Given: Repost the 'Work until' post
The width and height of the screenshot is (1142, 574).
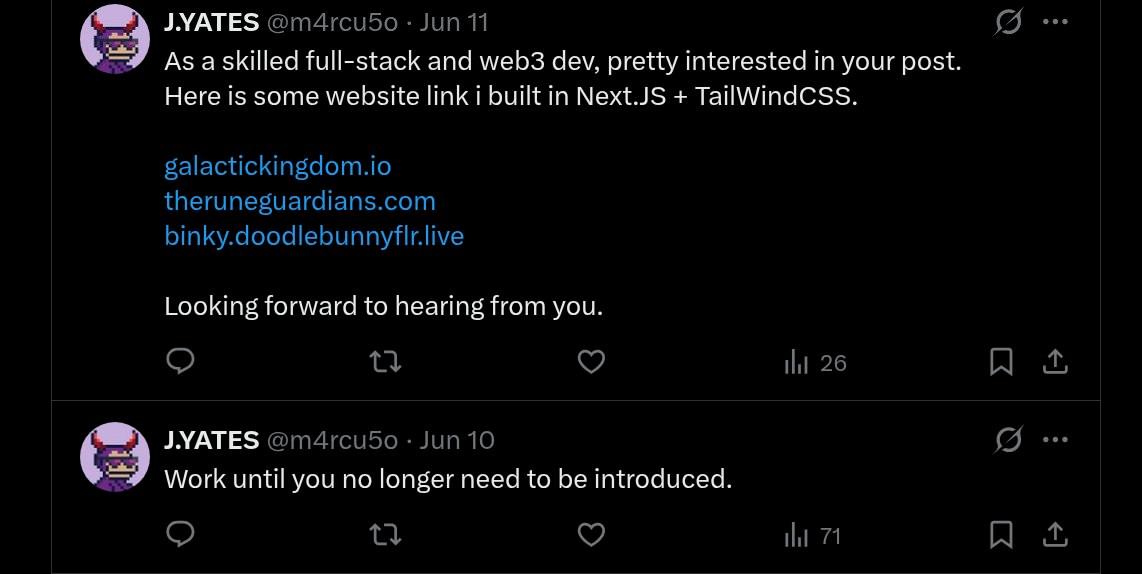Looking at the screenshot, I should pos(386,535).
